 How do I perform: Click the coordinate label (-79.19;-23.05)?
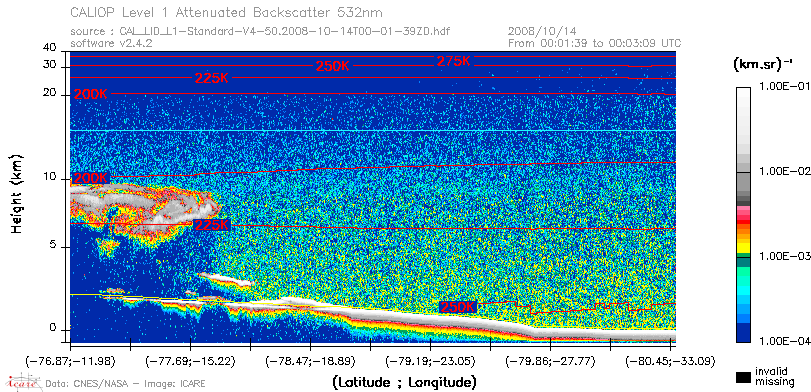(430, 361)
